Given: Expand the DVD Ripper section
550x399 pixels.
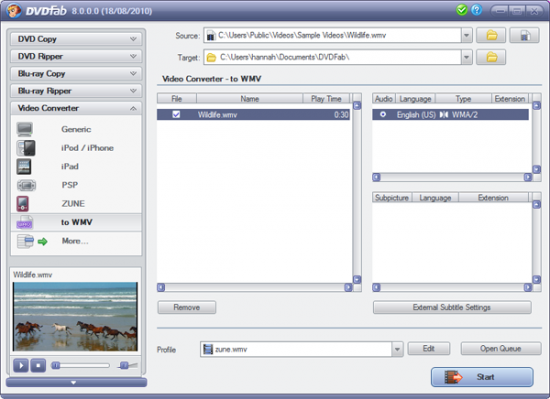Looking at the screenshot, I should (76, 56).
